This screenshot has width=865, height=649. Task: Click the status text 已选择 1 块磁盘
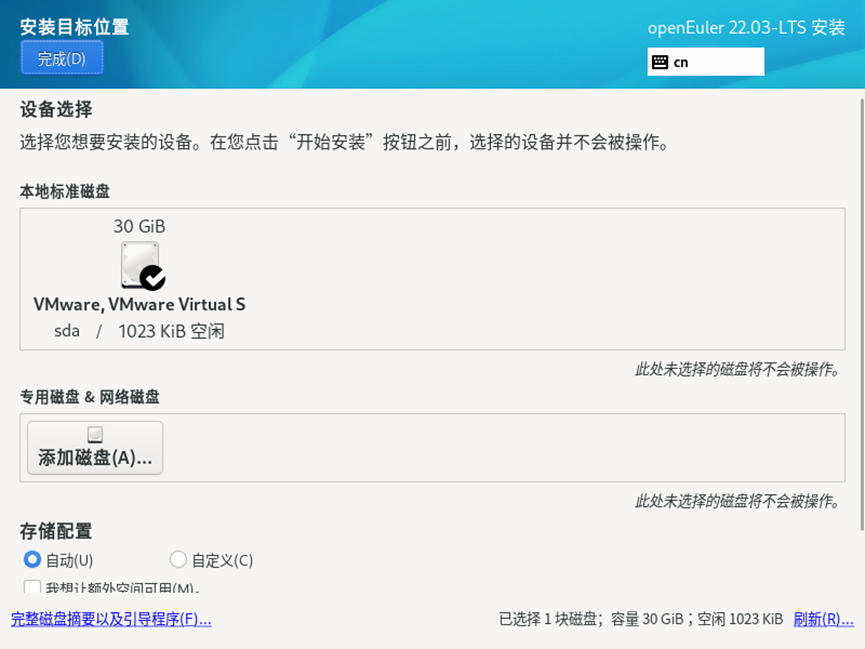pyautogui.click(x=547, y=619)
